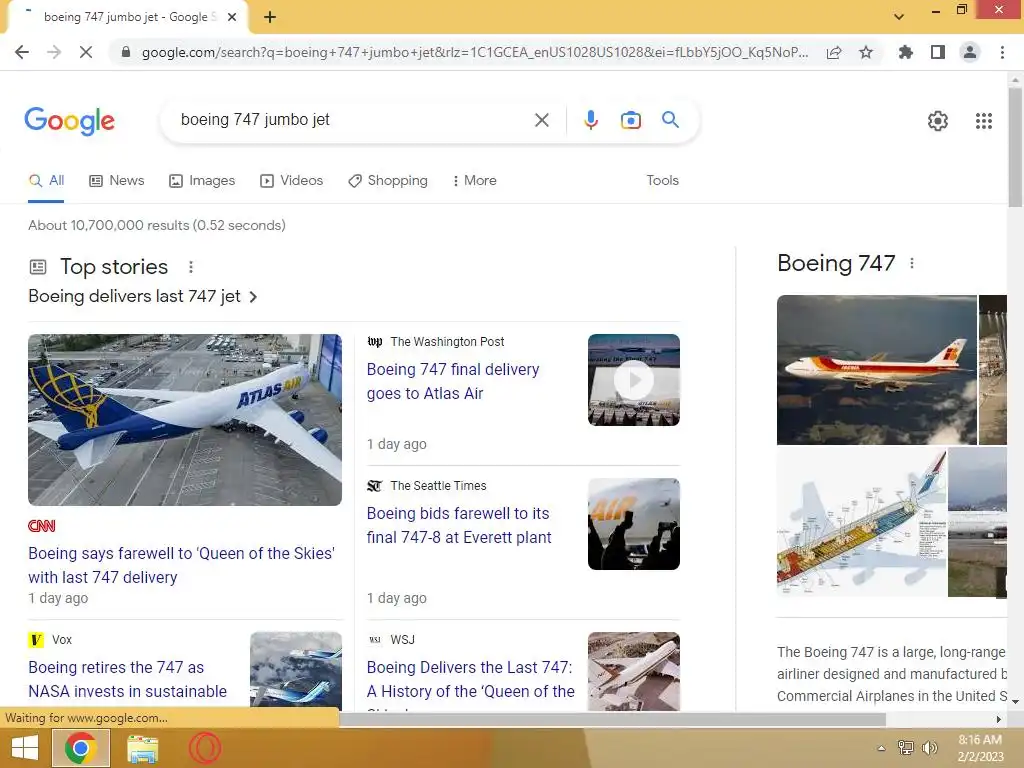The width and height of the screenshot is (1024, 768).
Task: Open Washington Post Boeing 747 final delivery article
Action: pyautogui.click(x=453, y=381)
